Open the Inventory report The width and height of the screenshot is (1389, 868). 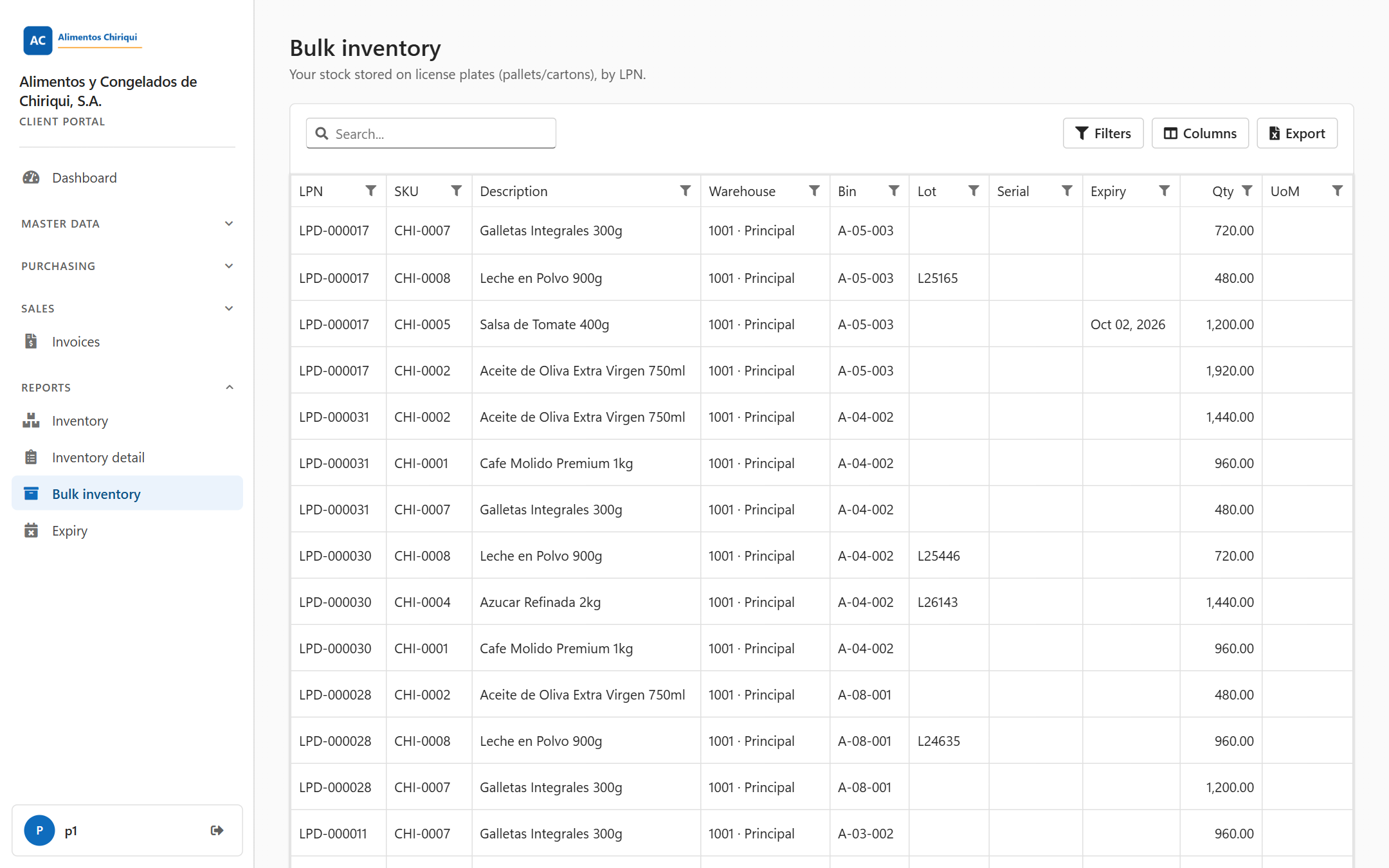(x=127, y=420)
